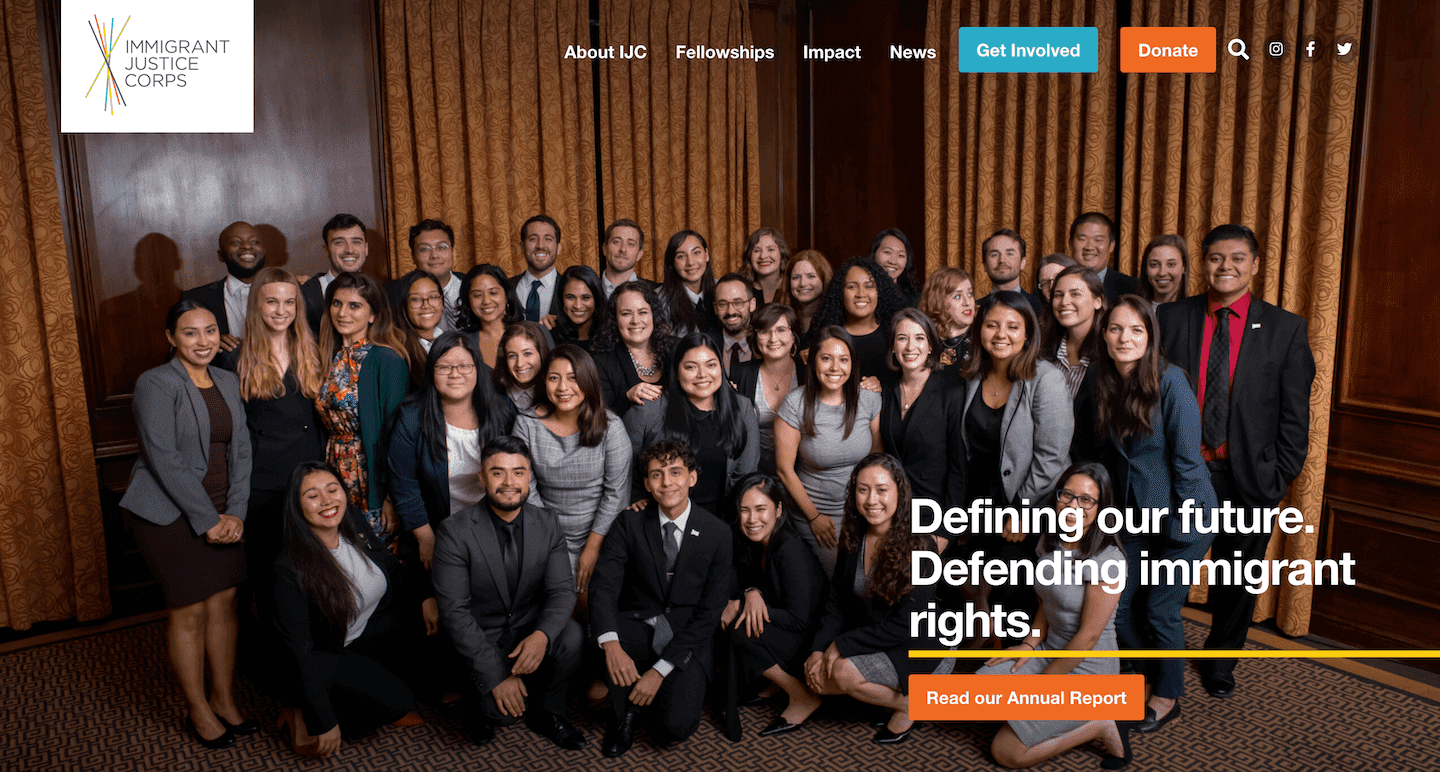Click the Immigrant Justice Corps logo text
This screenshot has height=772, width=1440.
(176, 64)
